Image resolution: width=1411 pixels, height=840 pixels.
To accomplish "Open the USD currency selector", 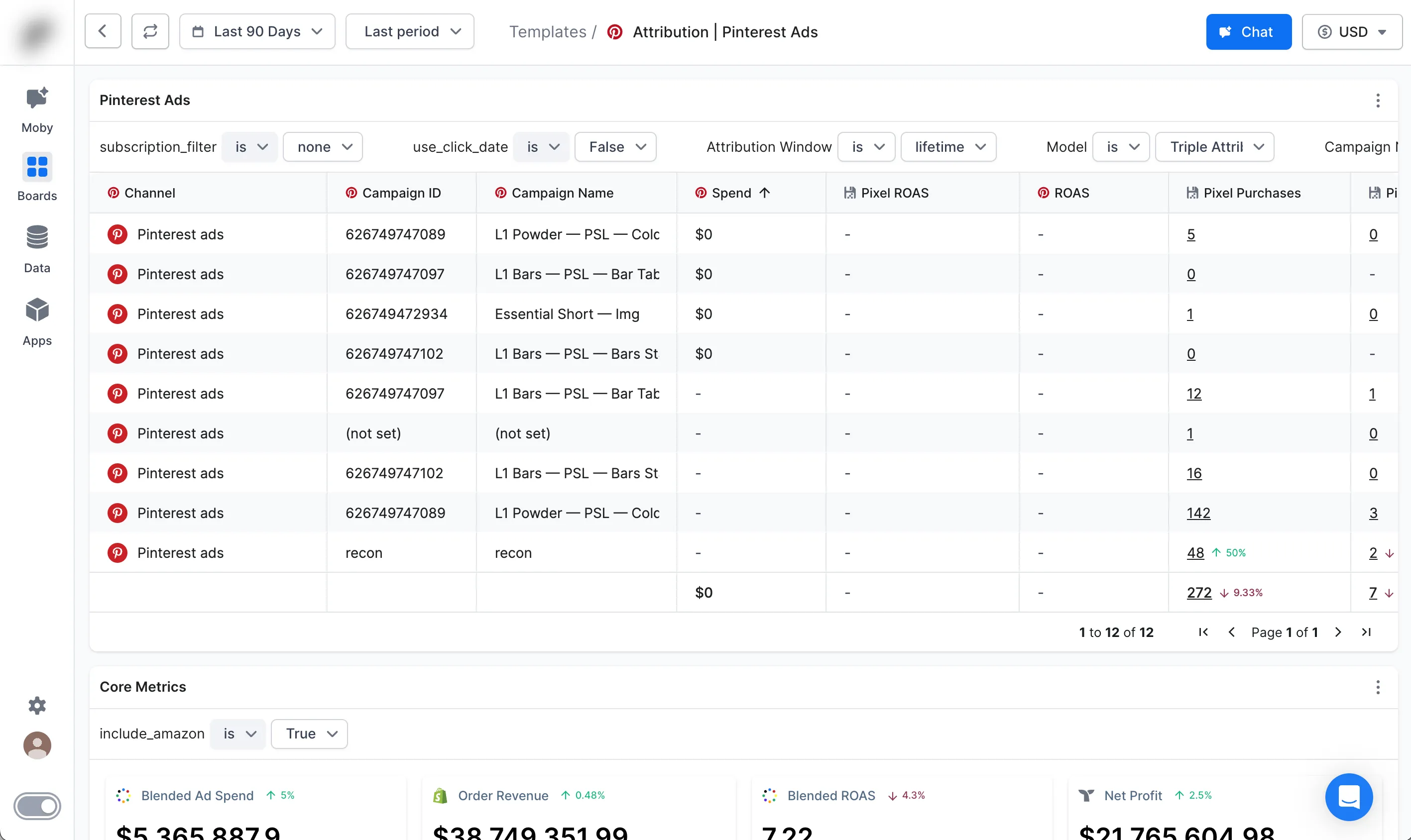I will (1351, 32).
